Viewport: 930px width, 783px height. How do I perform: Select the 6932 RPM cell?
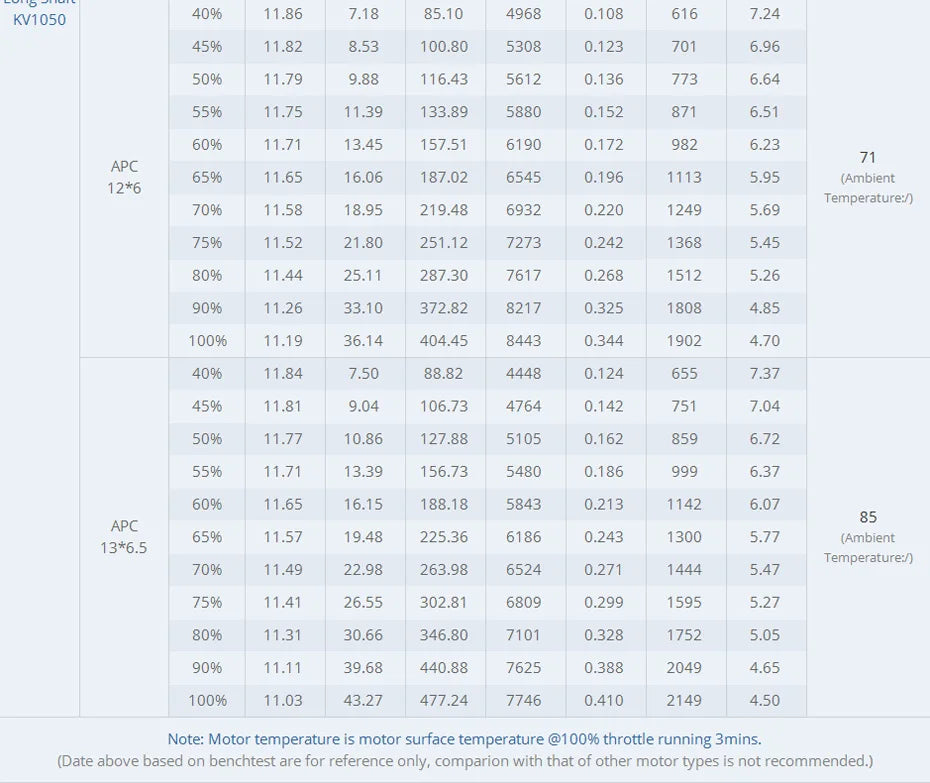pos(524,210)
